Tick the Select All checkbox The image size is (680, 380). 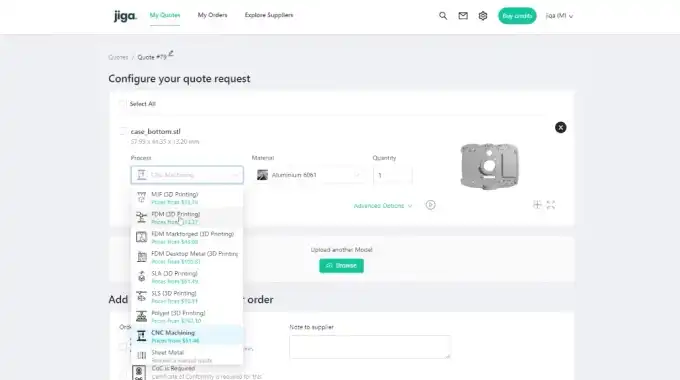pos(122,104)
